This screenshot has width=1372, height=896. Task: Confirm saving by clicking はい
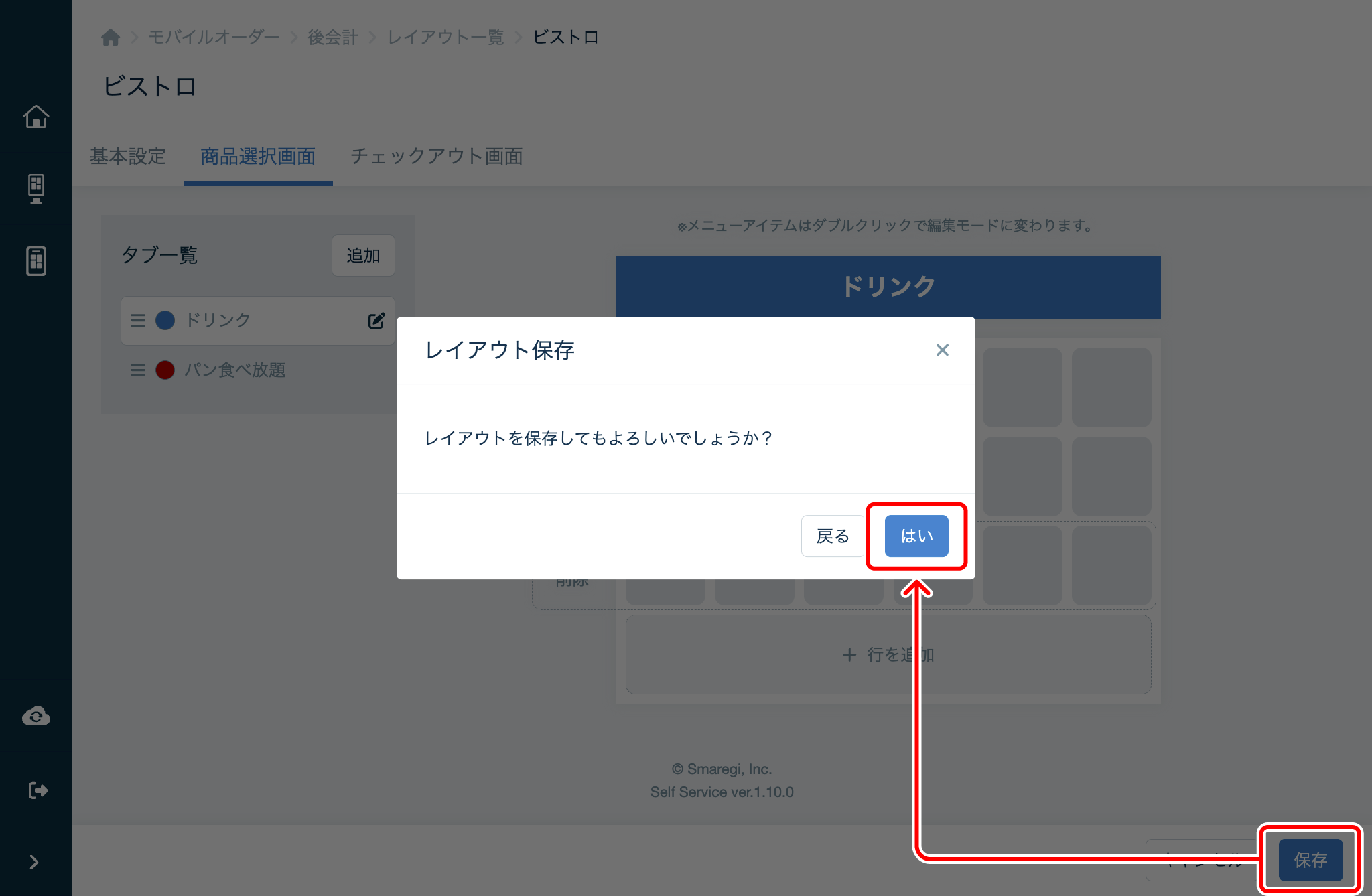[x=916, y=536]
